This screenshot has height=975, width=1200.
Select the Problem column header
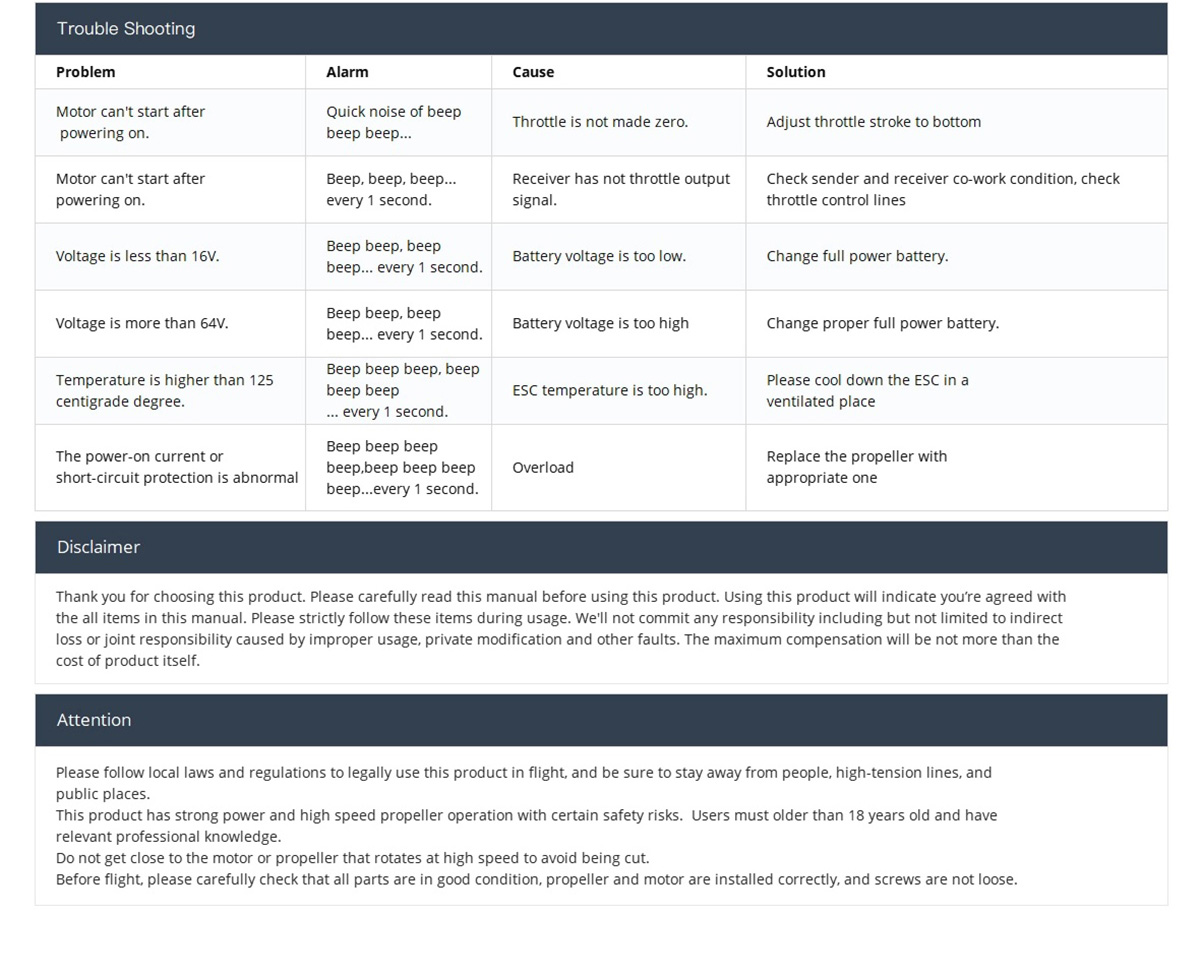(x=86, y=72)
